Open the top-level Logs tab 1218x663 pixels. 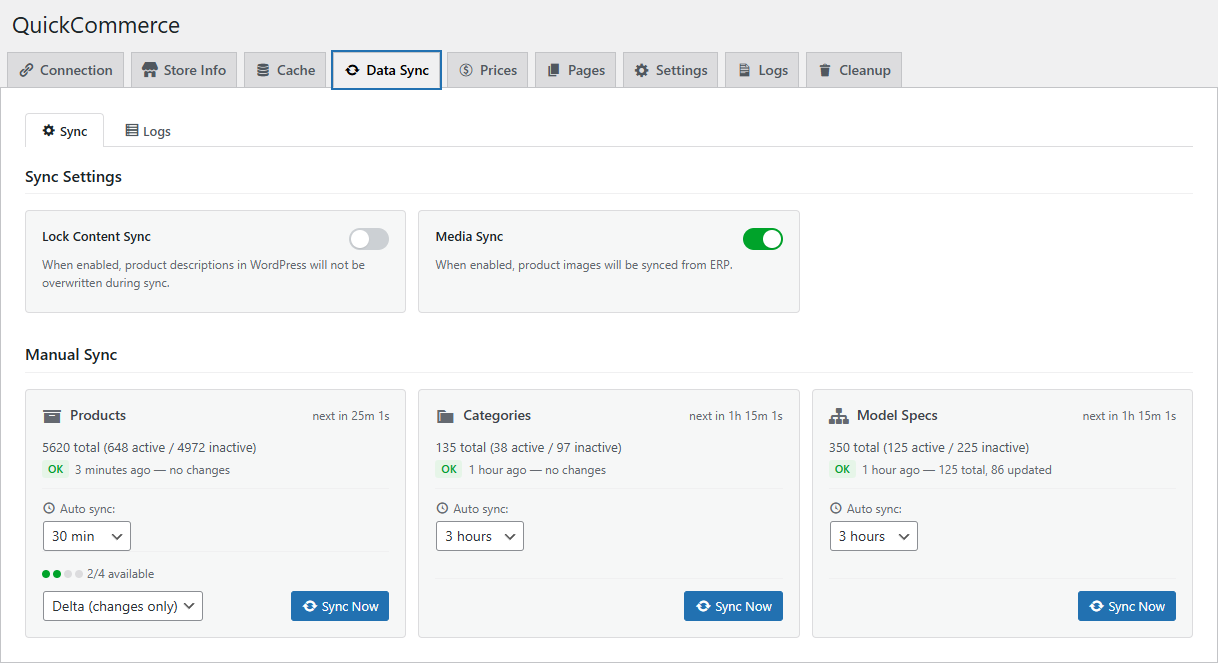point(762,70)
